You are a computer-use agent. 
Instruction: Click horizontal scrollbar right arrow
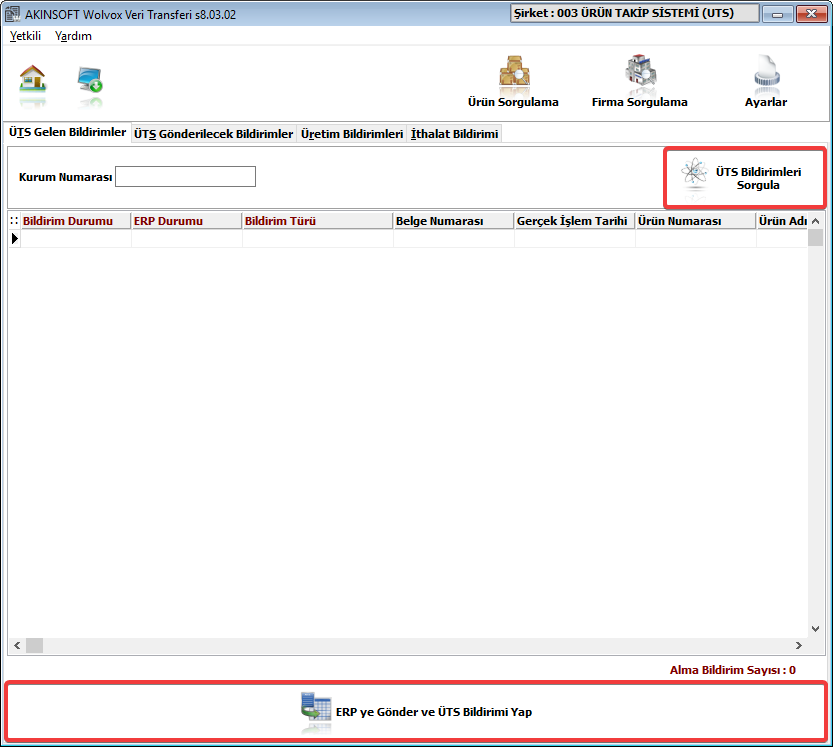(798, 646)
